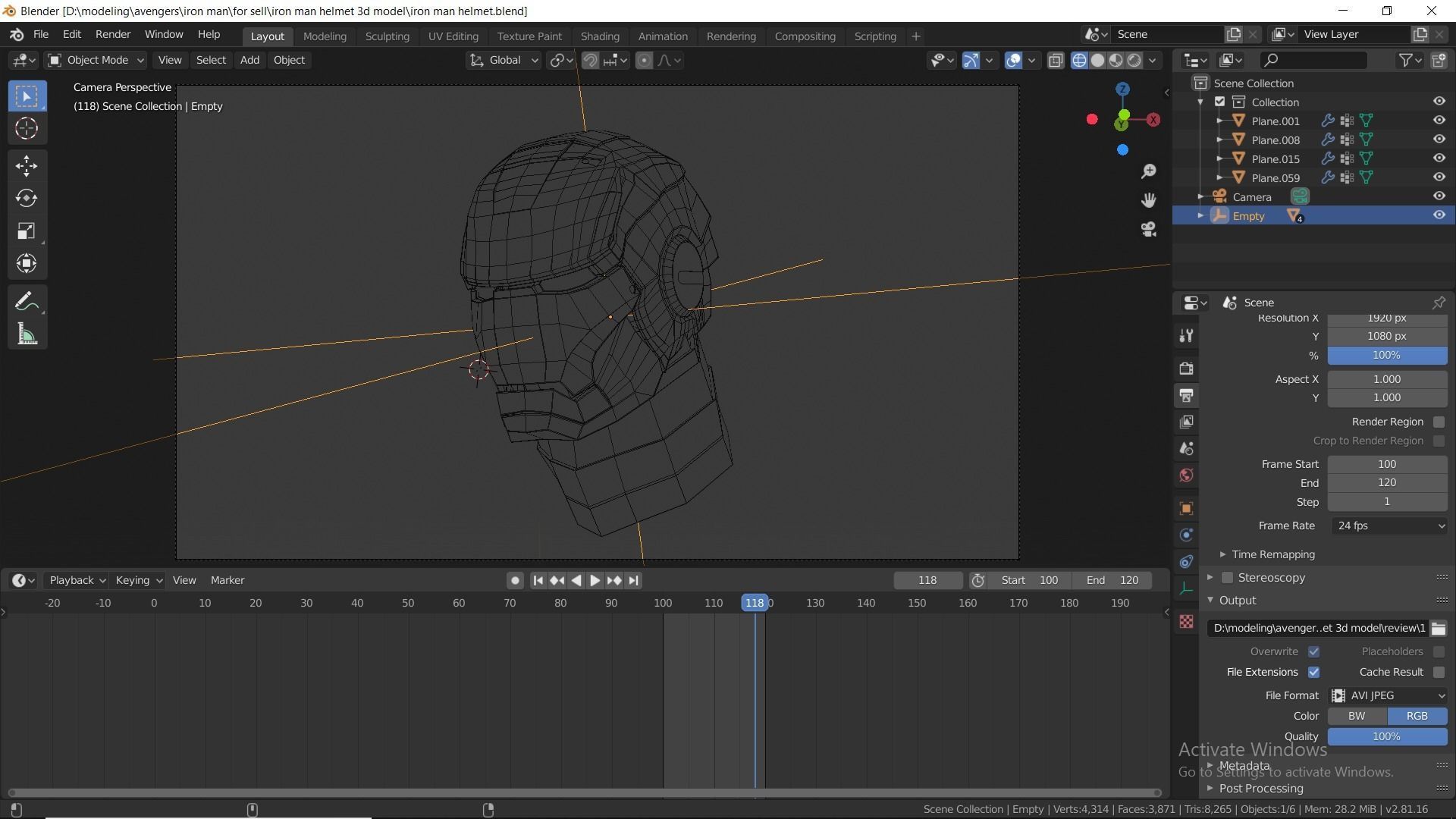Click the resolution percentage 100% slider

[1387, 356]
